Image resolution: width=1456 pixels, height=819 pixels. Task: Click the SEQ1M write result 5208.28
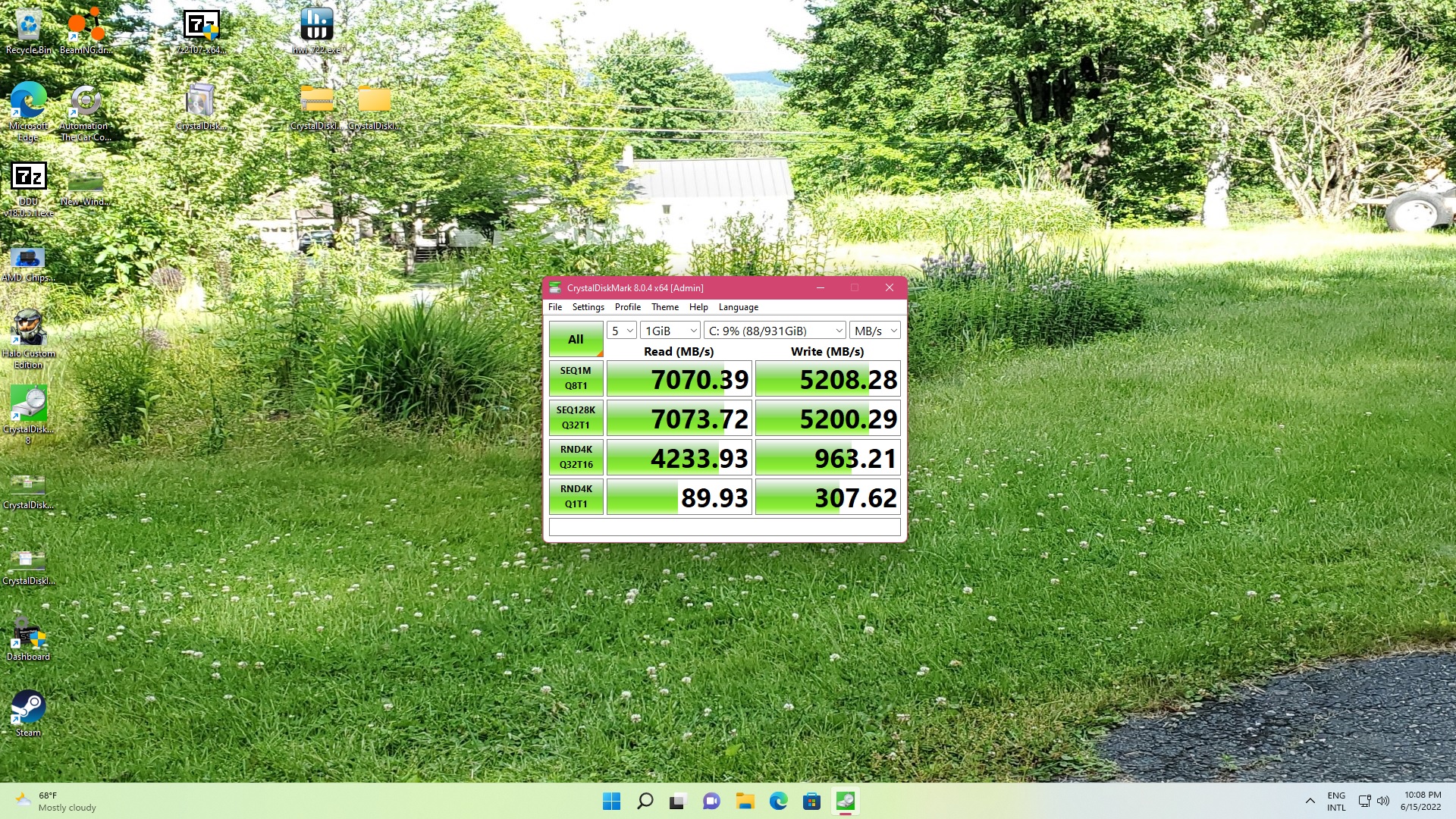(x=828, y=378)
